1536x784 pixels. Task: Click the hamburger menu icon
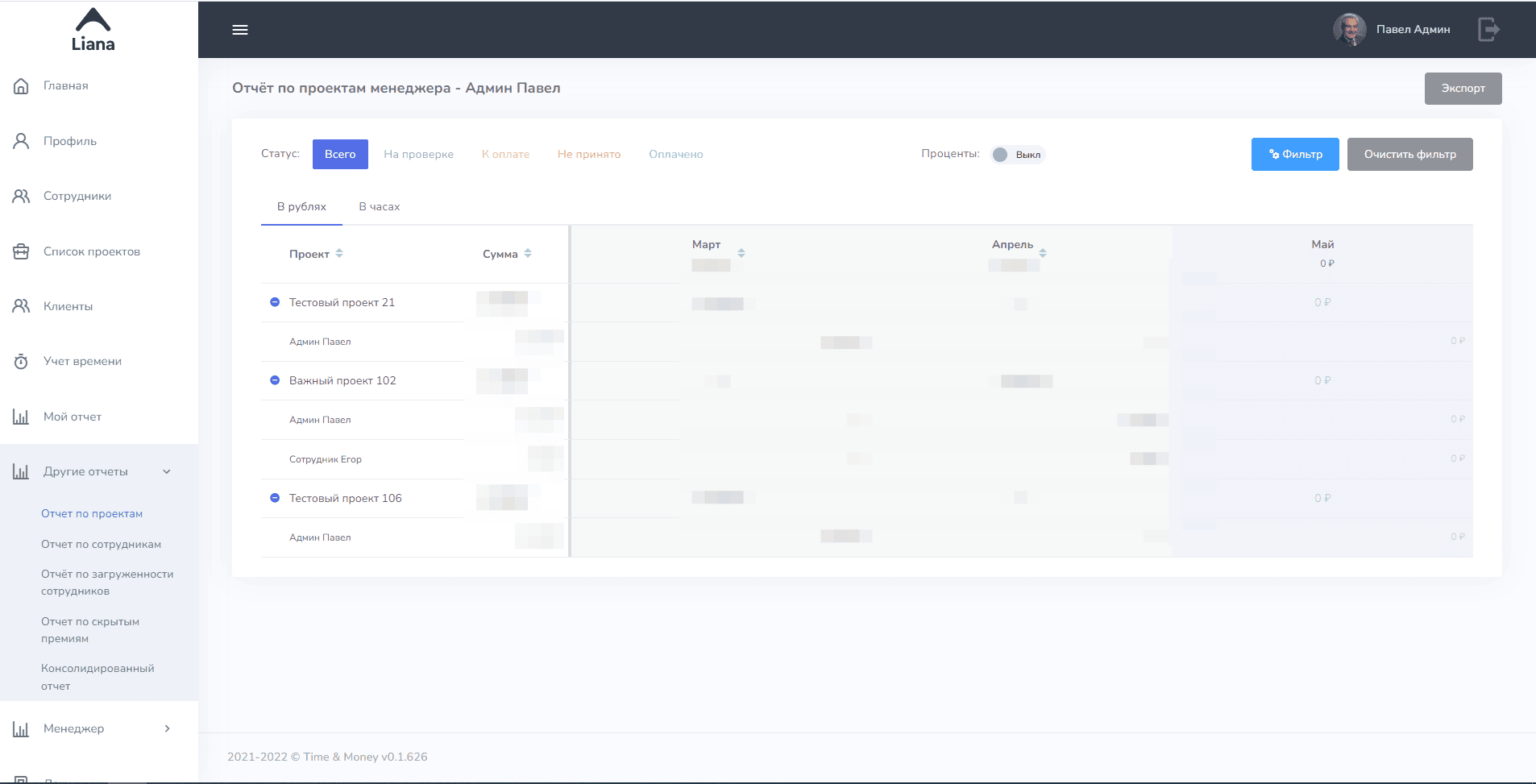point(240,30)
